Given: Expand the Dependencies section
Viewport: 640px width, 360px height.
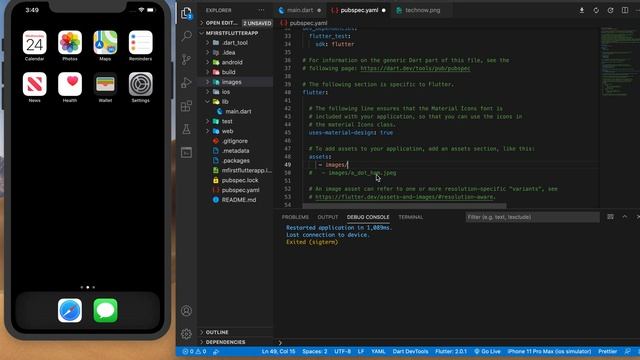Looking at the screenshot, I should [235, 342].
